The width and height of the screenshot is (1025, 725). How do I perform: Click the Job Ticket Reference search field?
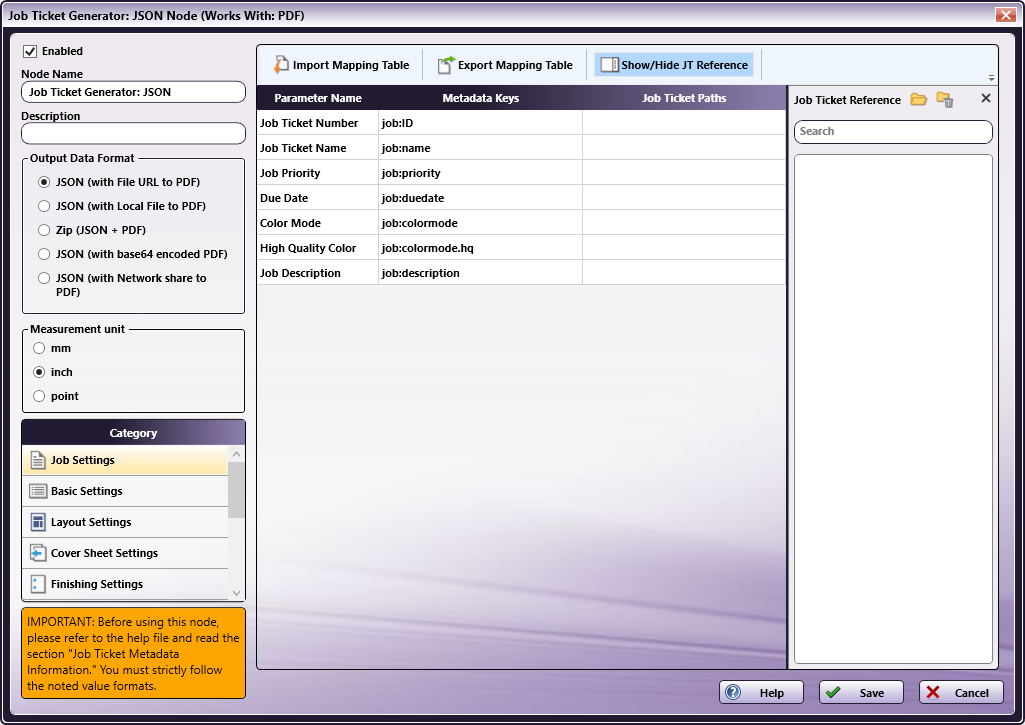tap(893, 131)
